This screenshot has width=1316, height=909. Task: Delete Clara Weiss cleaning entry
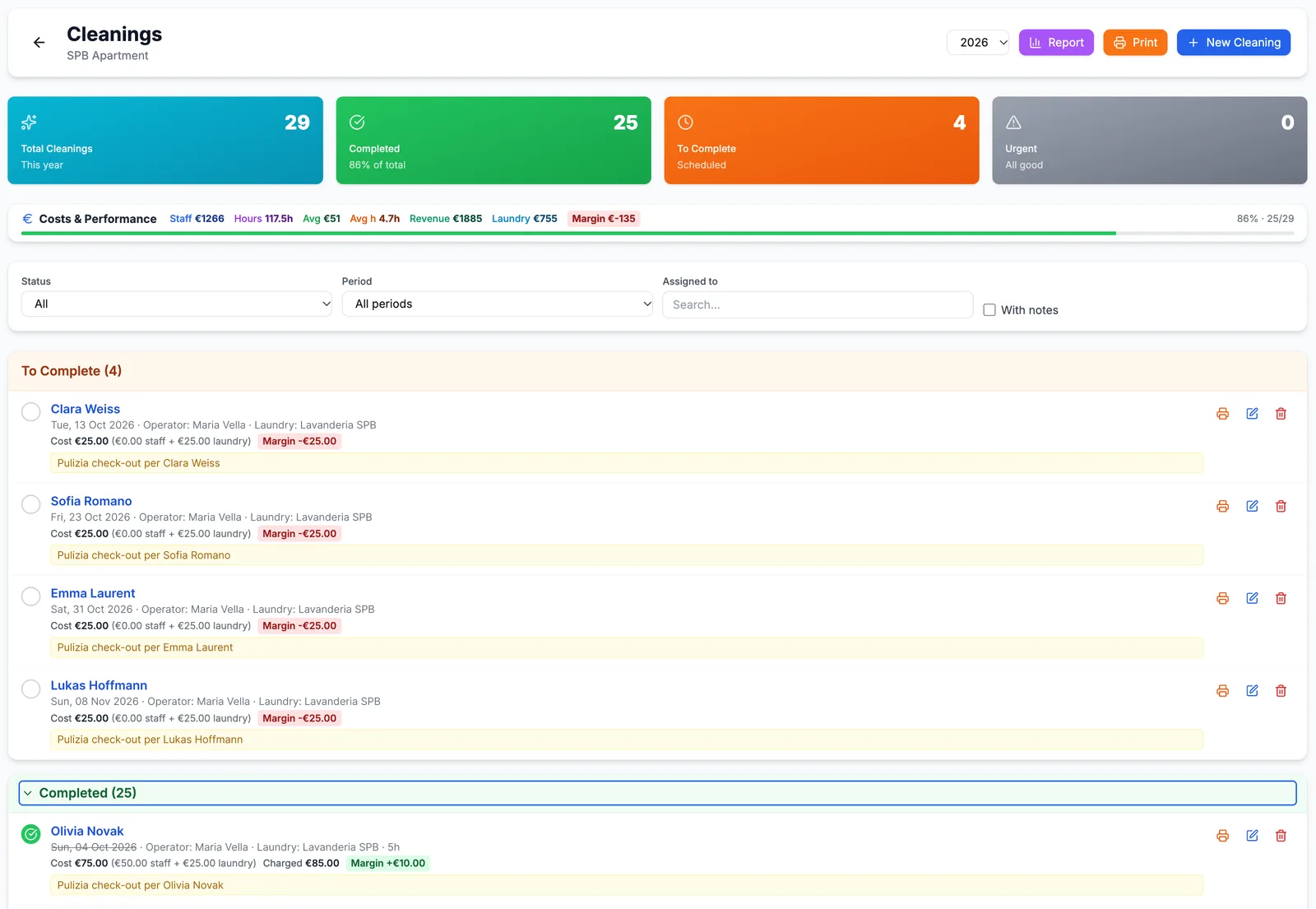click(x=1281, y=414)
